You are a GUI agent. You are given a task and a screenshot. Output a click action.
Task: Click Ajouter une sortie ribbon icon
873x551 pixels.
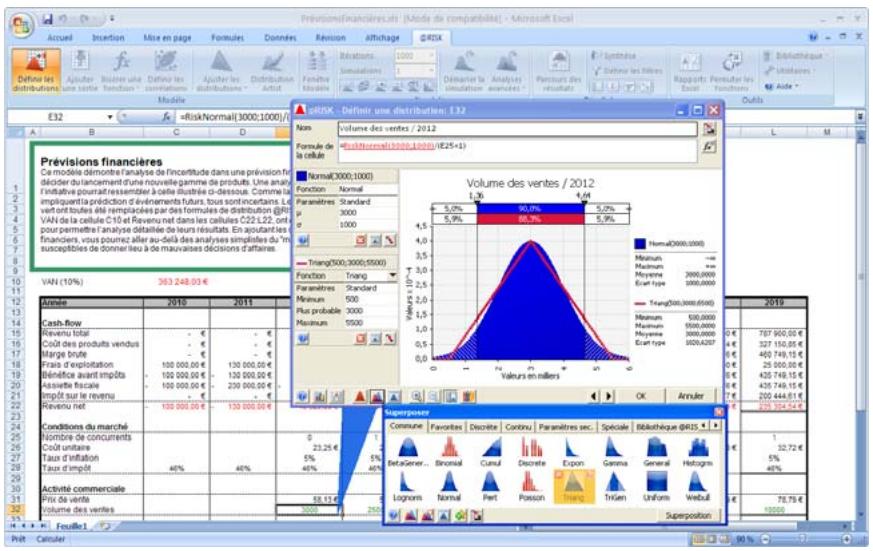pyautogui.click(x=80, y=61)
